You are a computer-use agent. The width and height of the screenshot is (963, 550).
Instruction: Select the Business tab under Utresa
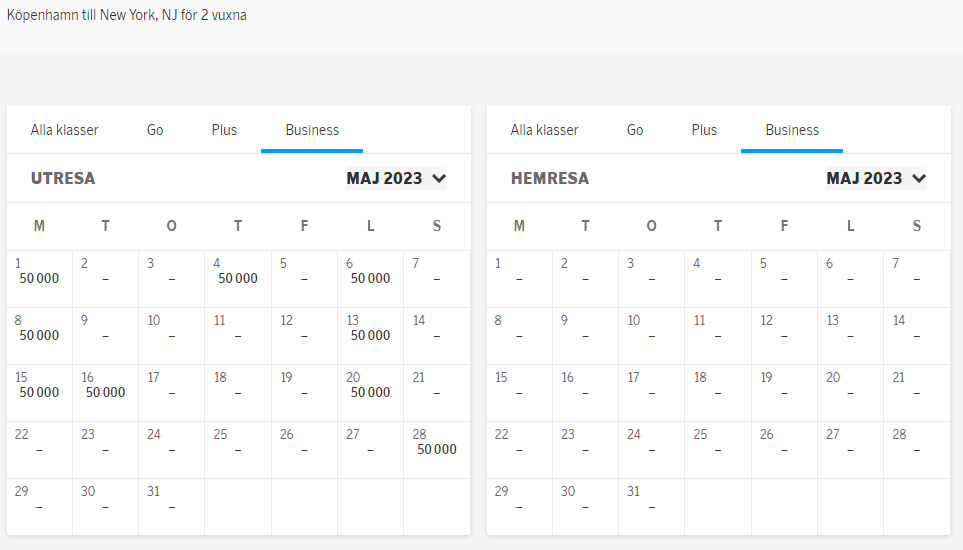[x=312, y=130]
